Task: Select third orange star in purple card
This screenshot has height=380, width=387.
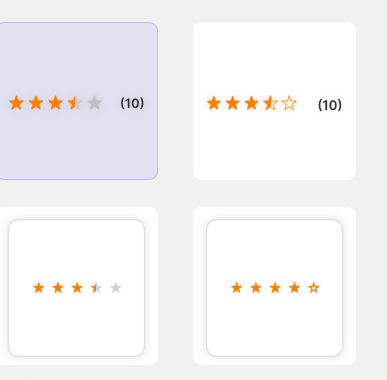Action: click(55, 103)
